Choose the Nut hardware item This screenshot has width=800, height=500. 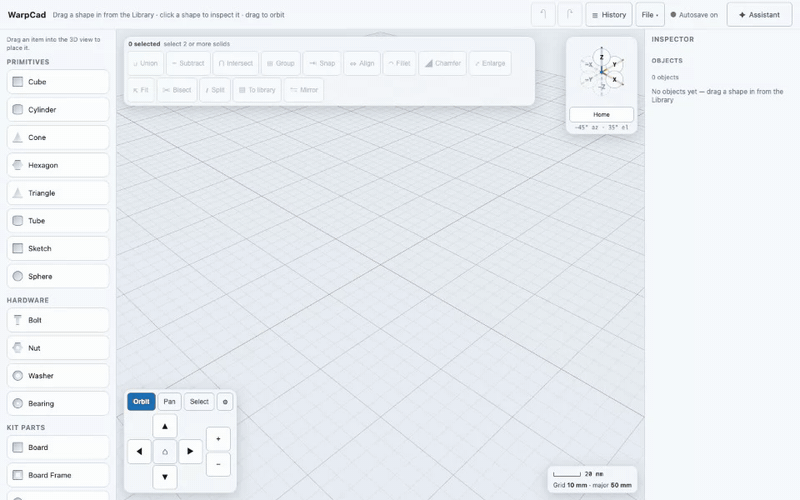58,348
